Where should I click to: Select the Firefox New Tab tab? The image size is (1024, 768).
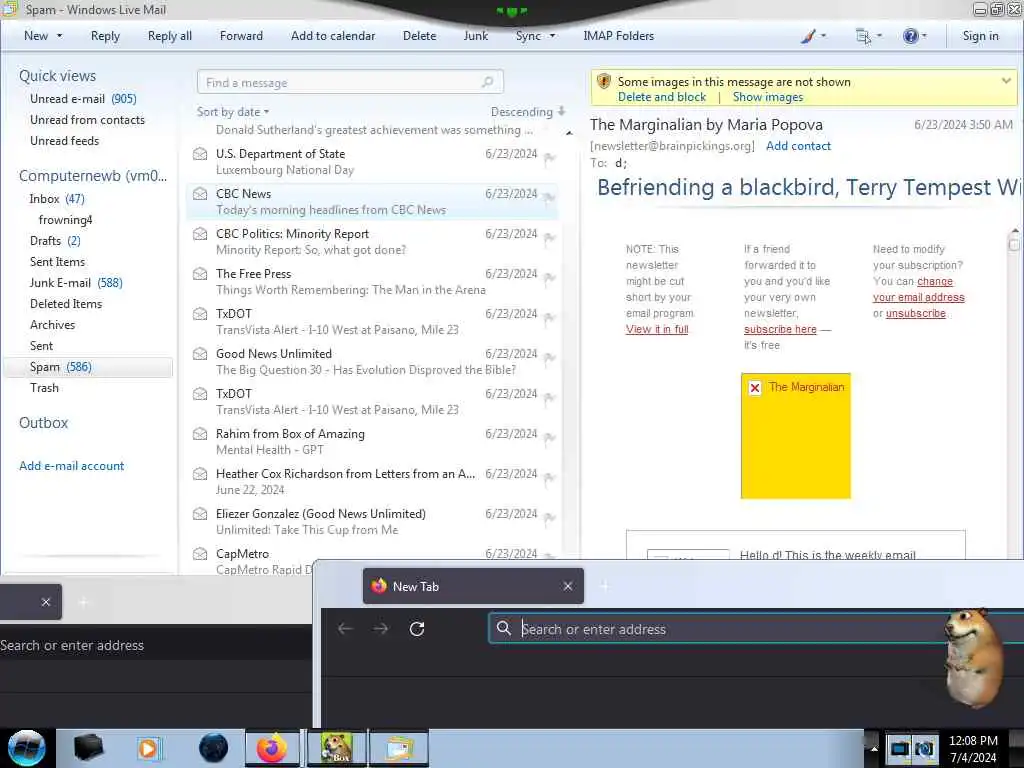point(473,586)
